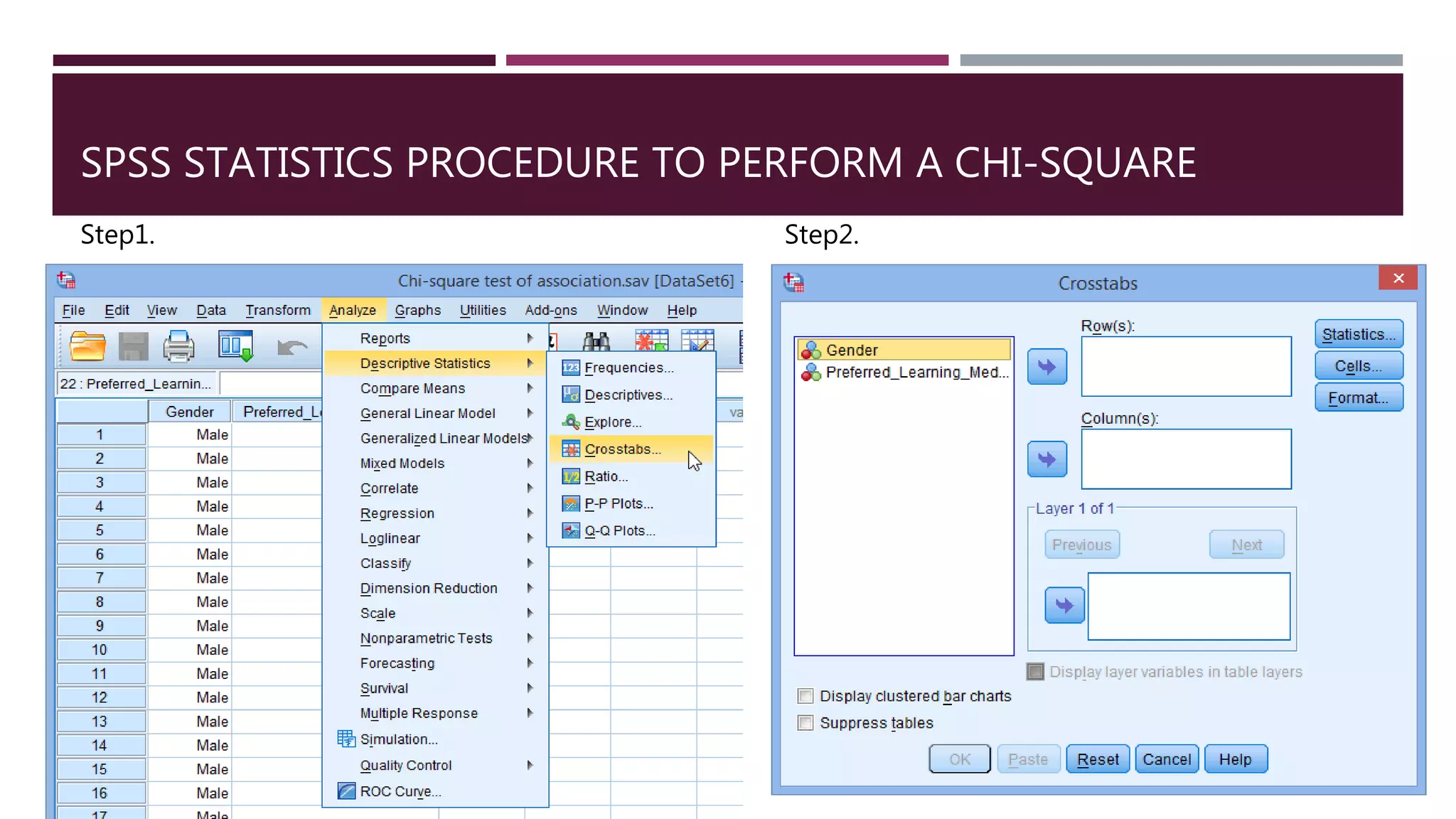Open the Cells... options button

click(x=1359, y=365)
